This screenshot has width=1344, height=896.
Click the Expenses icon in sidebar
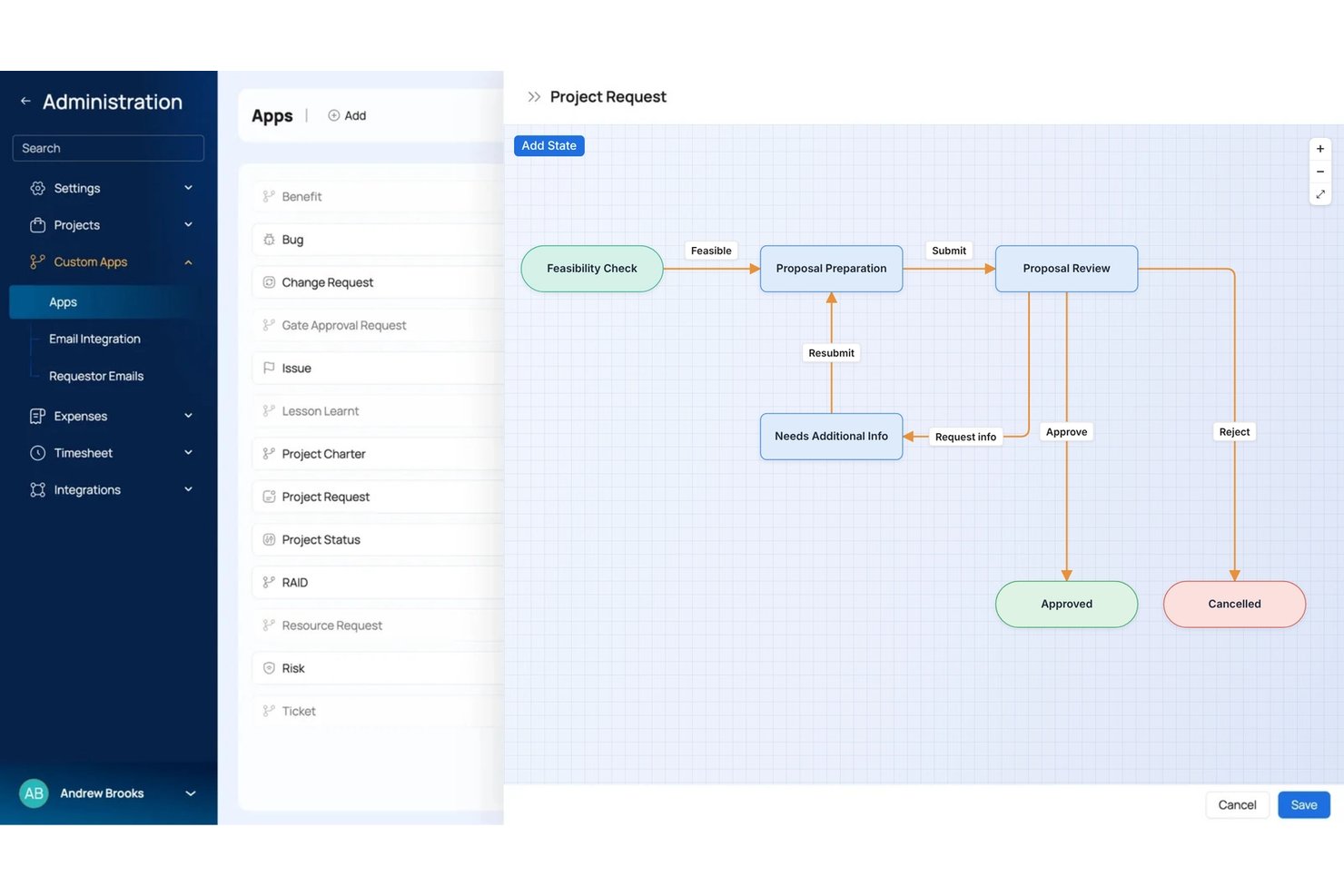pyautogui.click(x=37, y=416)
